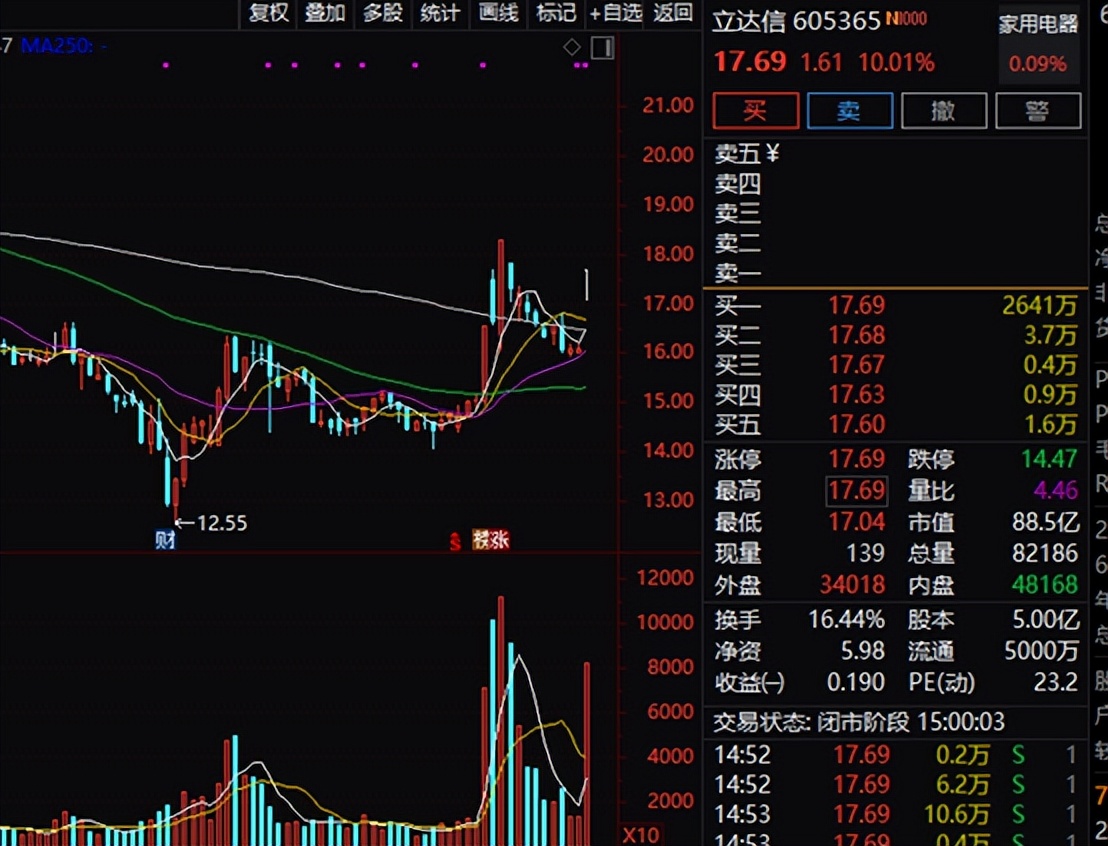Click the orange NI000 badge beside stock code
The width and height of the screenshot is (1108, 846).
point(906,18)
